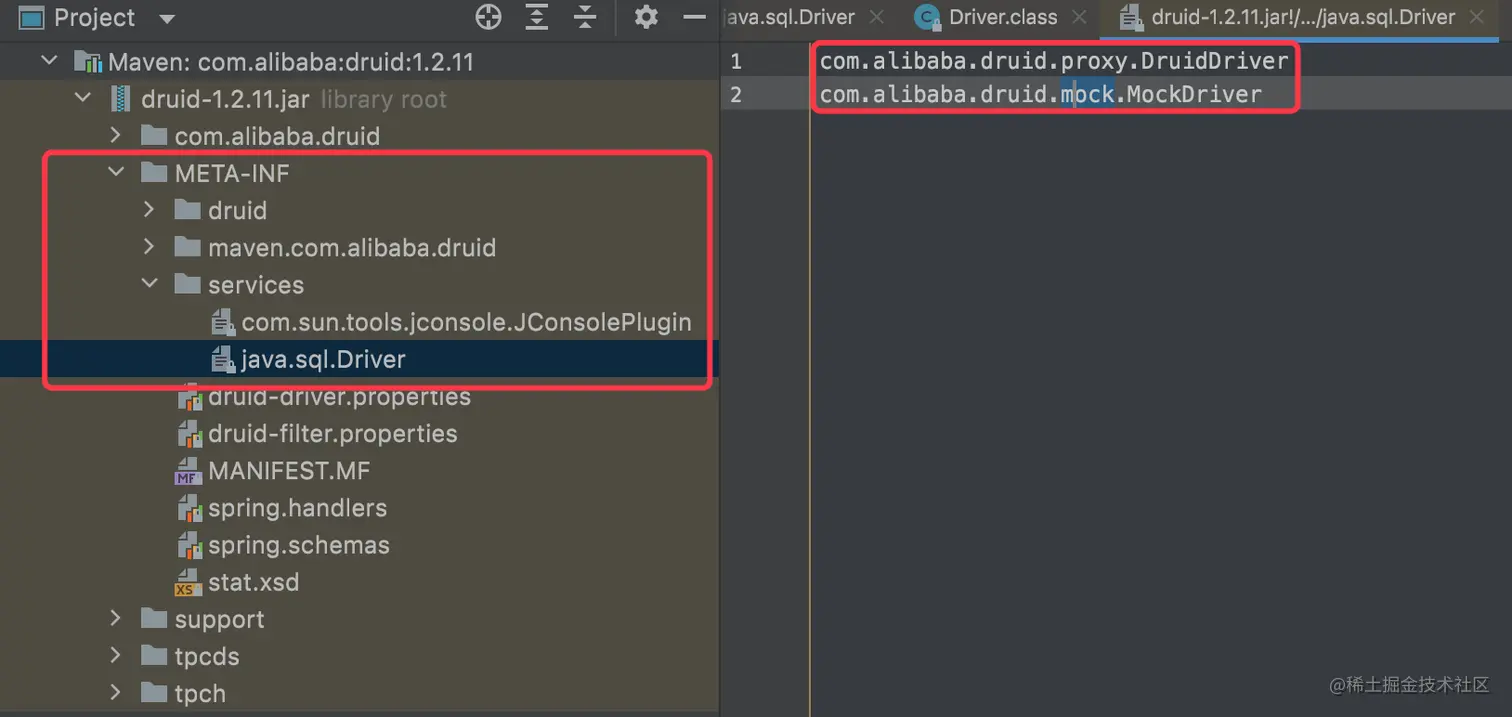Click the Project panel window icon
The width and height of the screenshot is (1512, 717).
(32, 17)
